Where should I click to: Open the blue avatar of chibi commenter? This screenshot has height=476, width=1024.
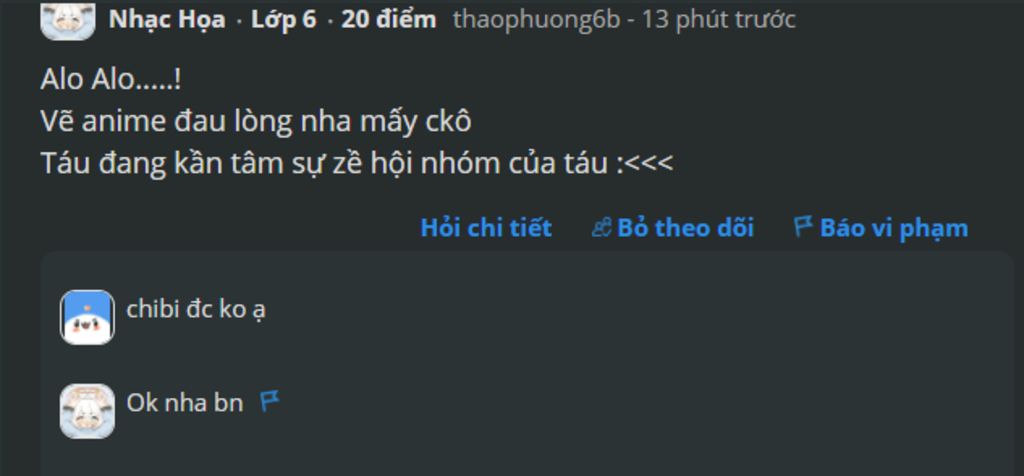88,317
